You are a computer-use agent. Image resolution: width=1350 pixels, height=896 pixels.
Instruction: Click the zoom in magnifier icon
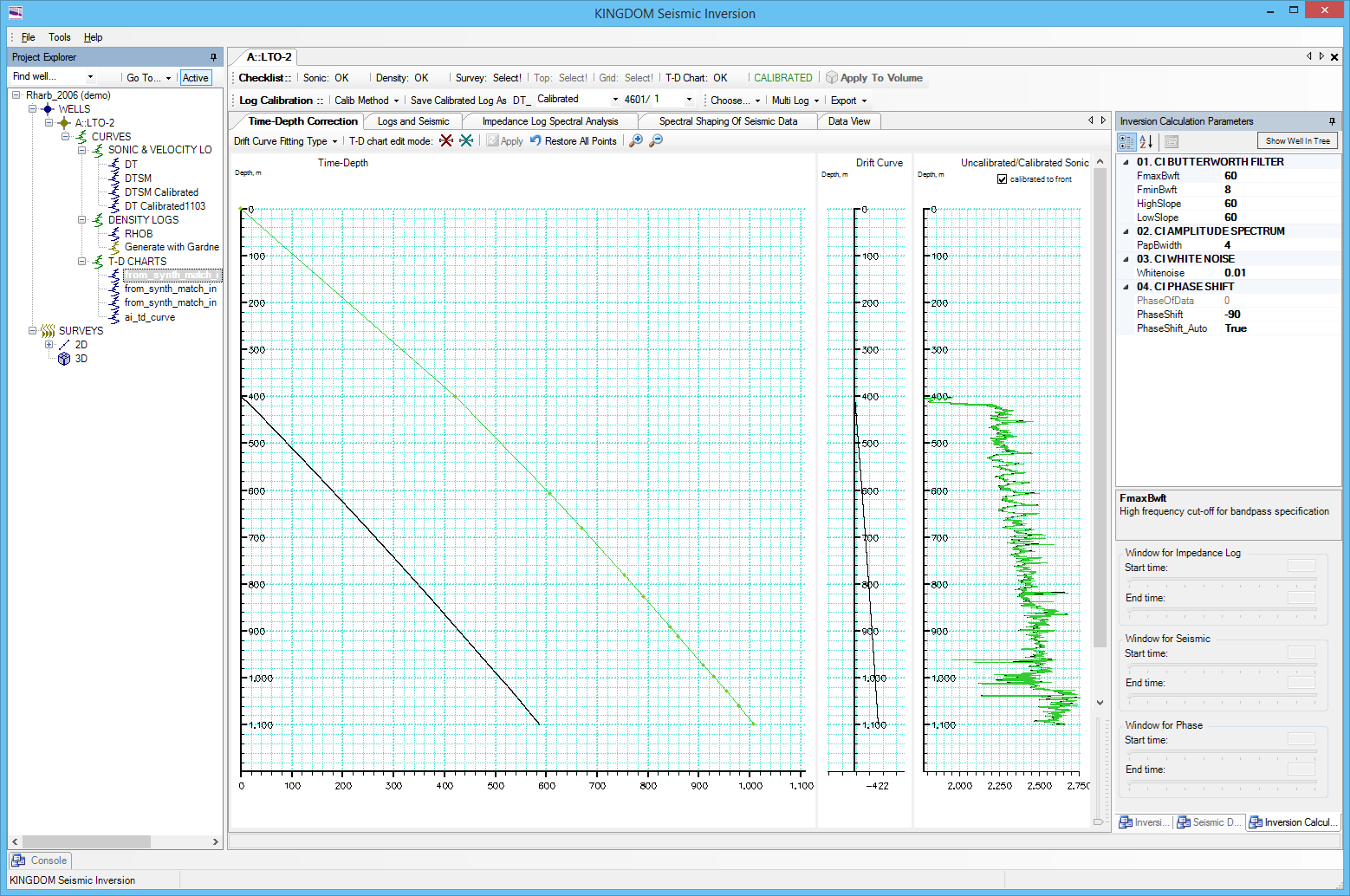point(636,140)
